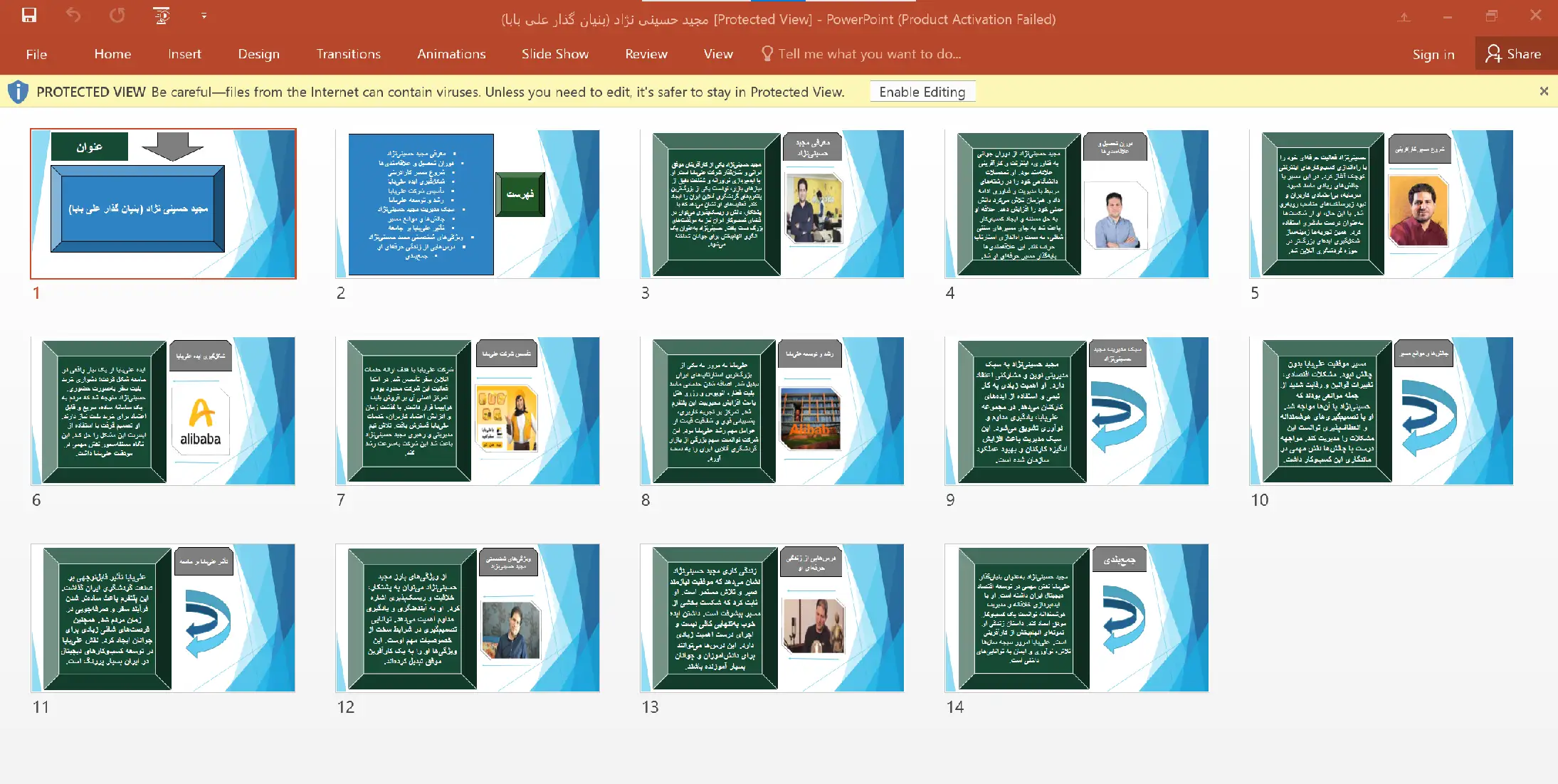Click the Enable Editing button
Viewport: 1558px width, 784px height.
click(x=922, y=92)
